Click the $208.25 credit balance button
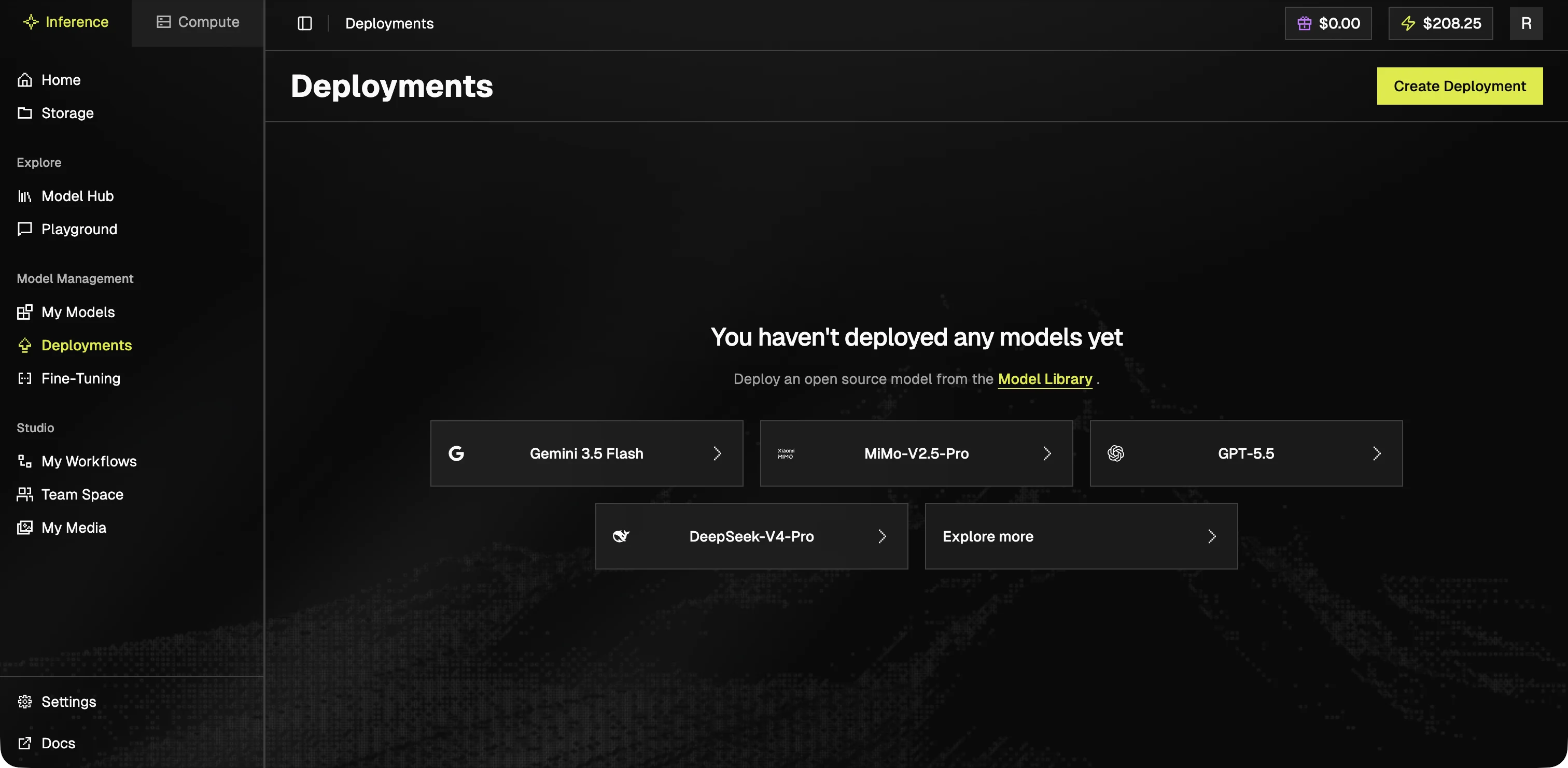The height and width of the screenshot is (768, 1568). [x=1441, y=23]
